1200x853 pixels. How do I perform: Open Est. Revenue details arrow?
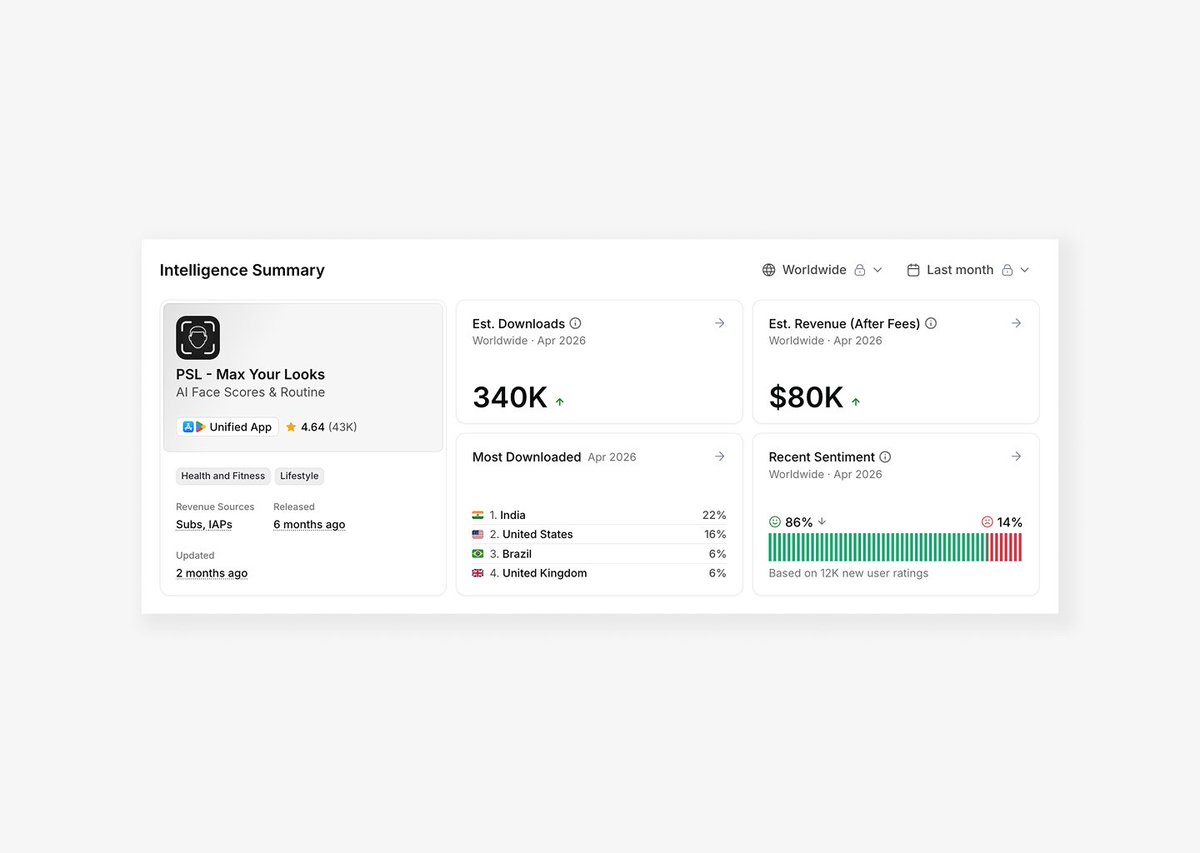1016,323
